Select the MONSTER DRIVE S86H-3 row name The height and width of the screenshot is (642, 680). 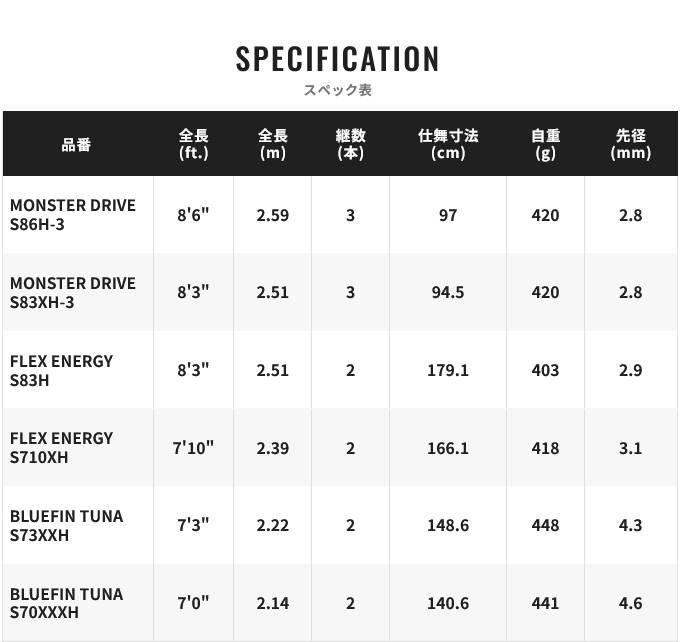73,215
